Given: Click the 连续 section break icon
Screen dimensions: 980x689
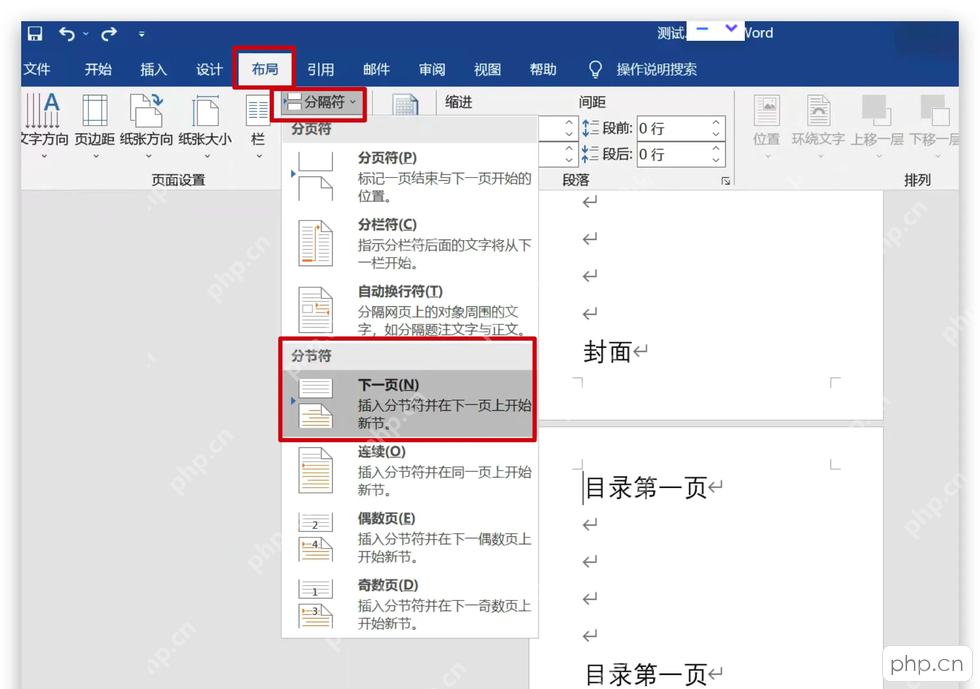Looking at the screenshot, I should coord(316,471).
